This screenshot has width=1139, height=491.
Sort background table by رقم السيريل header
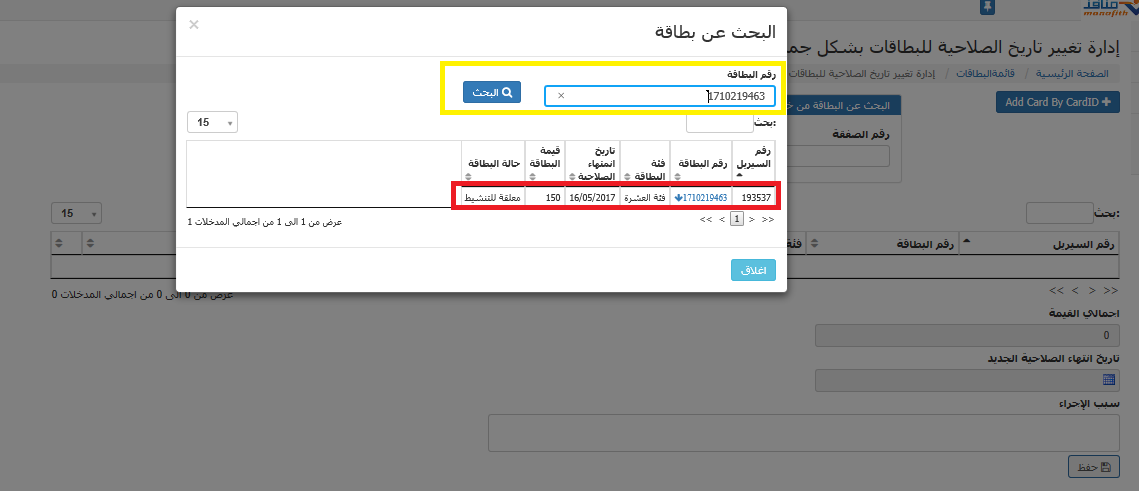pyautogui.click(x=1039, y=244)
